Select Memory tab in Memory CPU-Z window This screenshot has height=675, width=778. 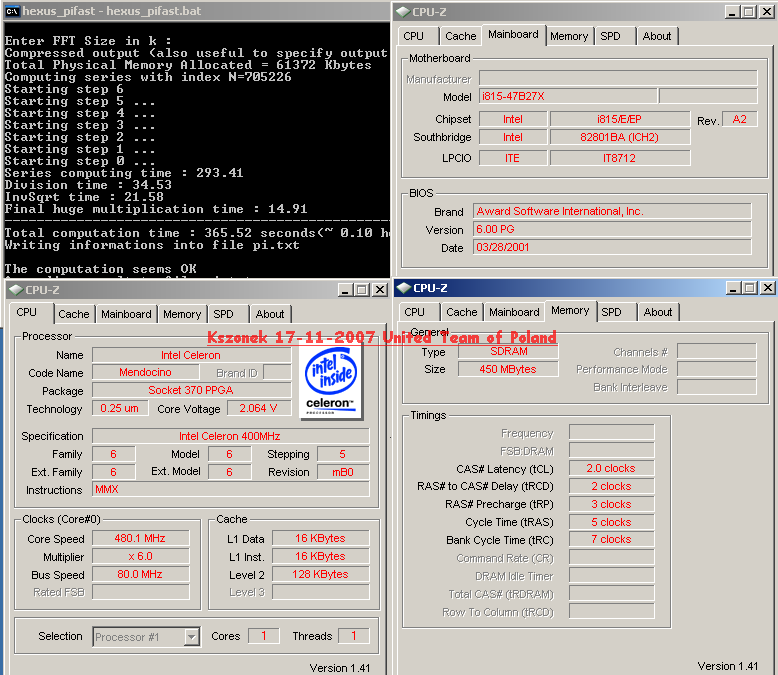coord(570,310)
